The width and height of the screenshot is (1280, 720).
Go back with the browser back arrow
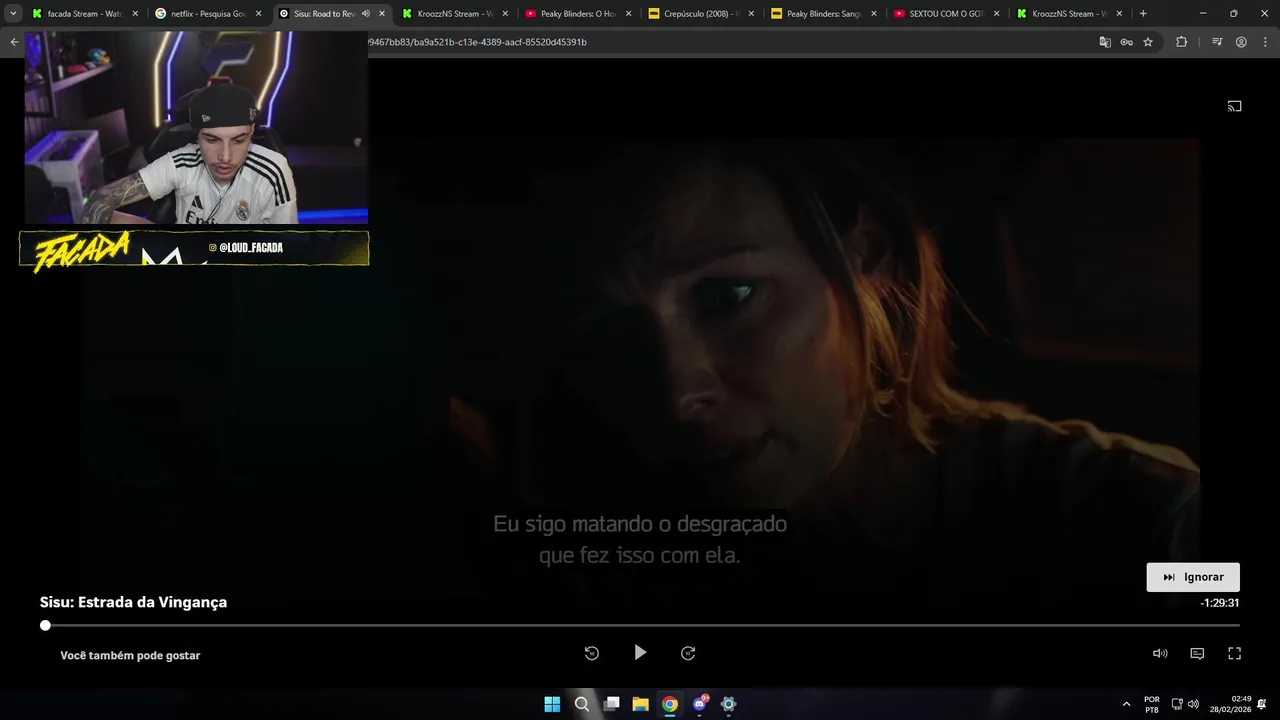click(14, 42)
